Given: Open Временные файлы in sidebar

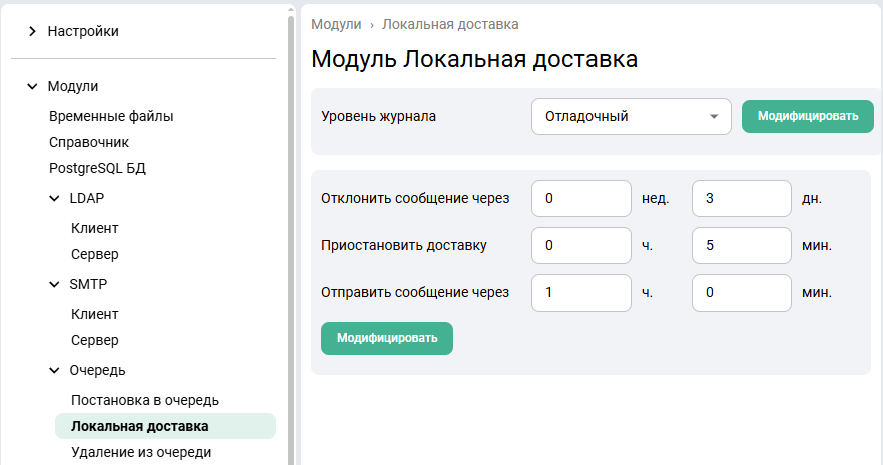Looking at the screenshot, I should pyautogui.click(x=111, y=116).
